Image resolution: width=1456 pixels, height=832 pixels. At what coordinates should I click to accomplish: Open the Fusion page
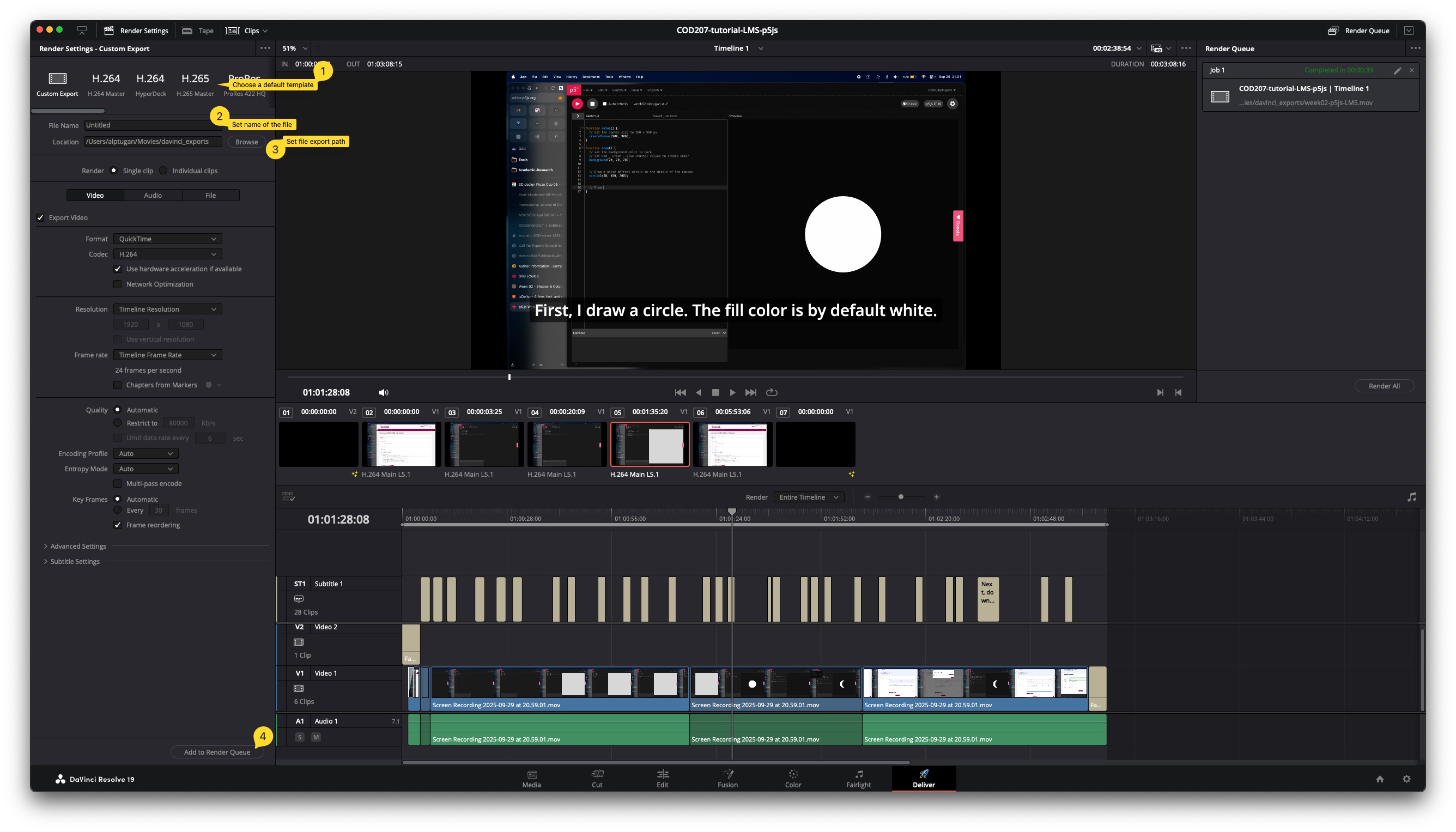tap(727, 778)
